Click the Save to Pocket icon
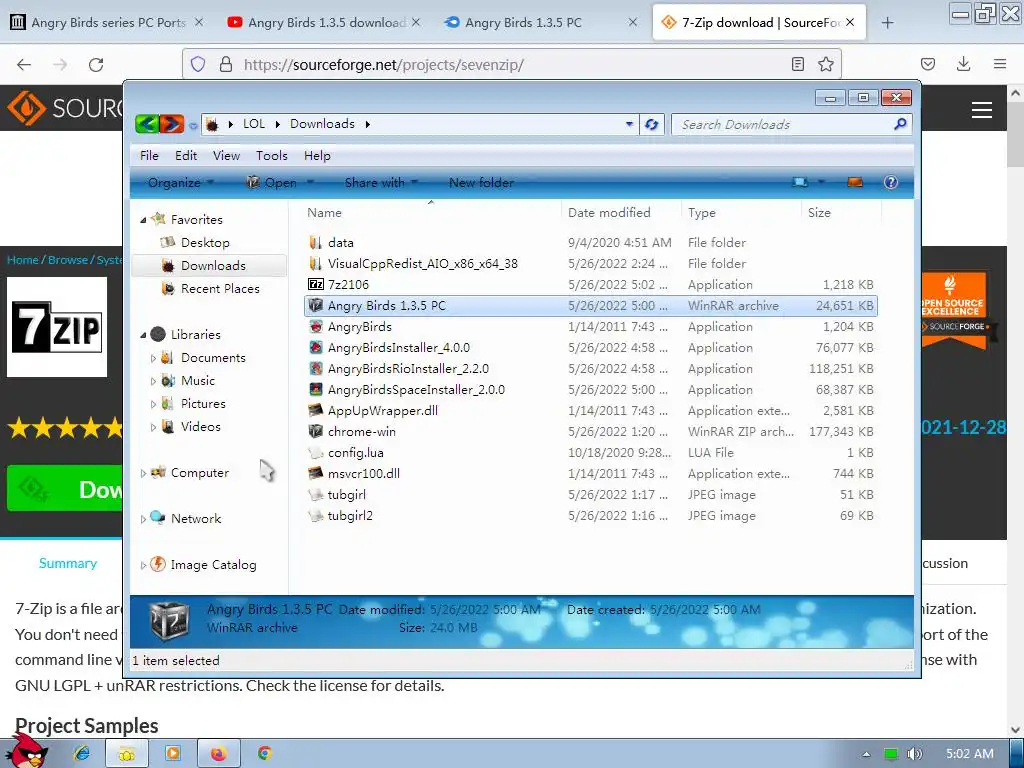Viewport: 1024px width, 768px height. click(x=927, y=64)
